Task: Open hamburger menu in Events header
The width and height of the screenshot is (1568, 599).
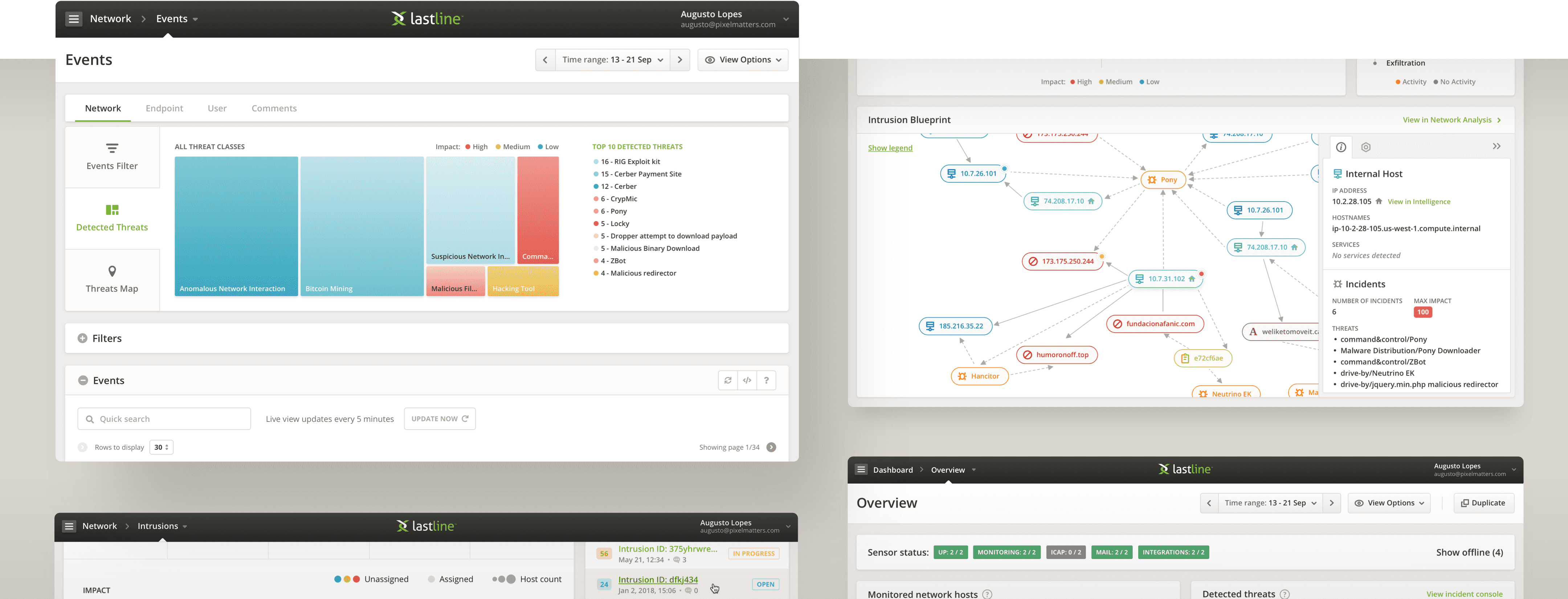Action: click(x=74, y=19)
